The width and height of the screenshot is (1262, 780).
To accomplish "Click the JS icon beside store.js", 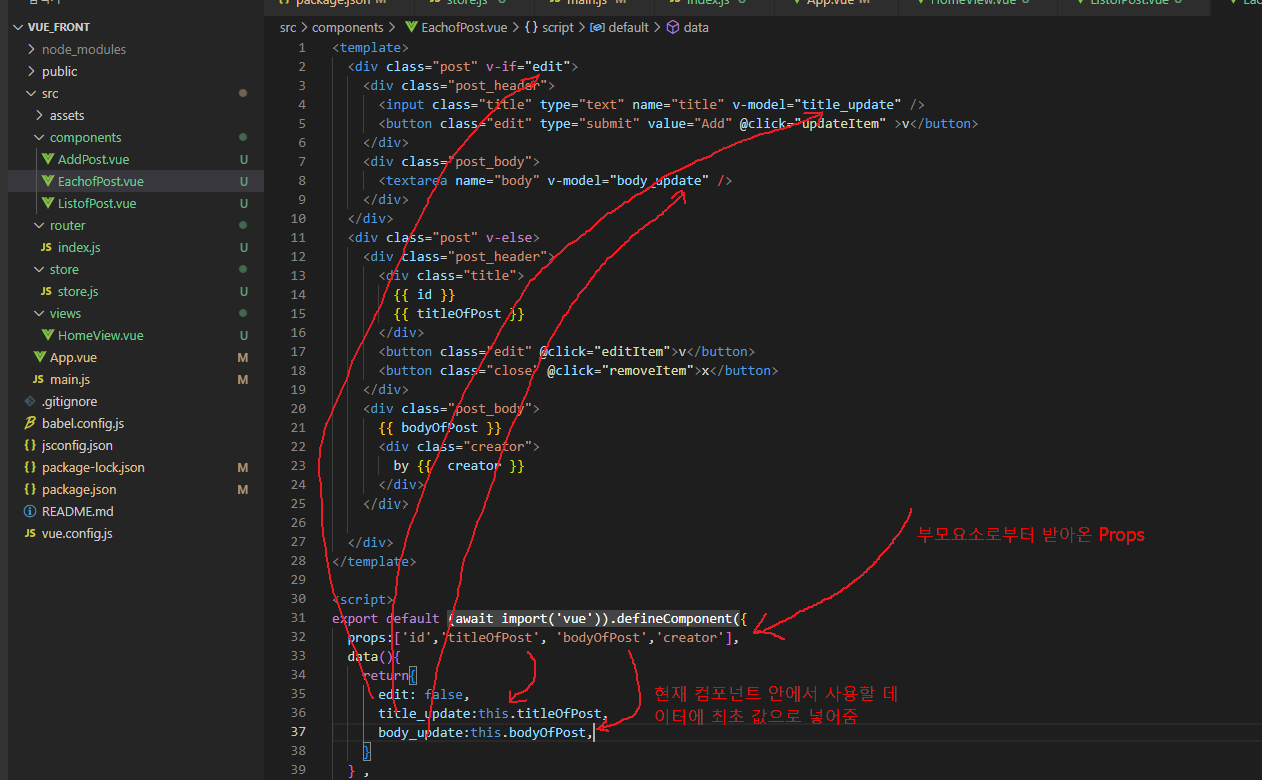I will tap(46, 291).
